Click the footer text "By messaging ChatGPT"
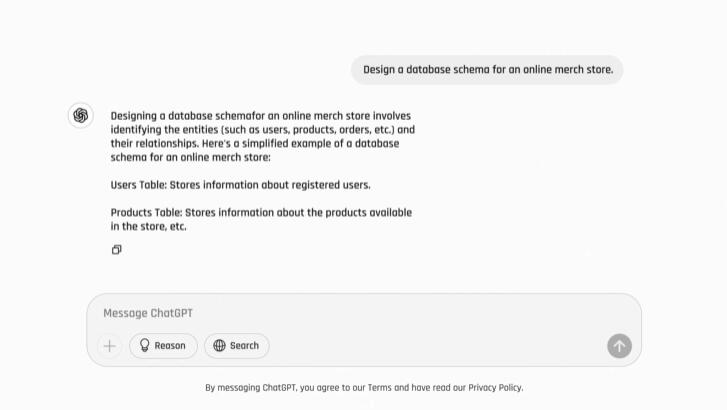The image size is (727, 410). (250, 388)
